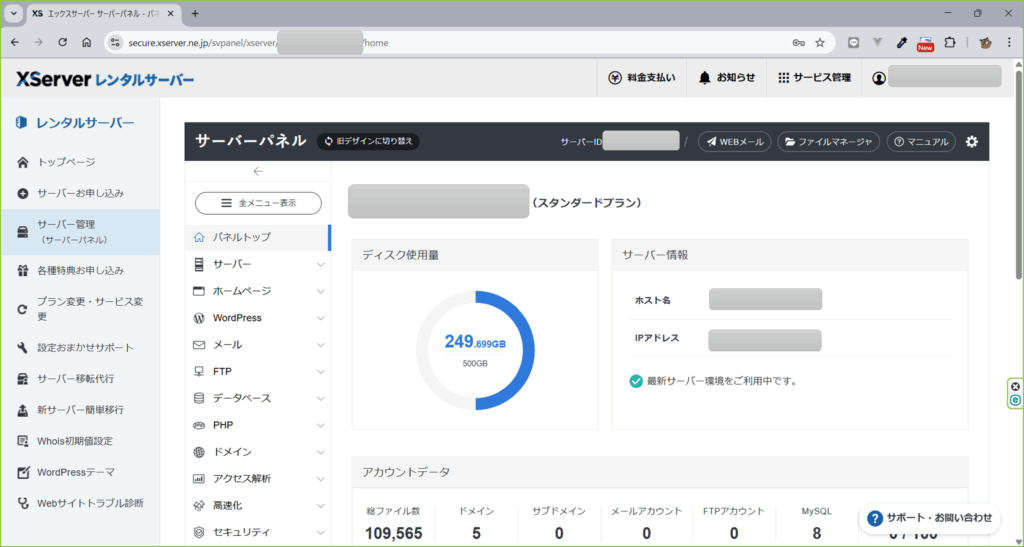
Task: Expand the 高速化 menu chevron
Action: click(321, 505)
